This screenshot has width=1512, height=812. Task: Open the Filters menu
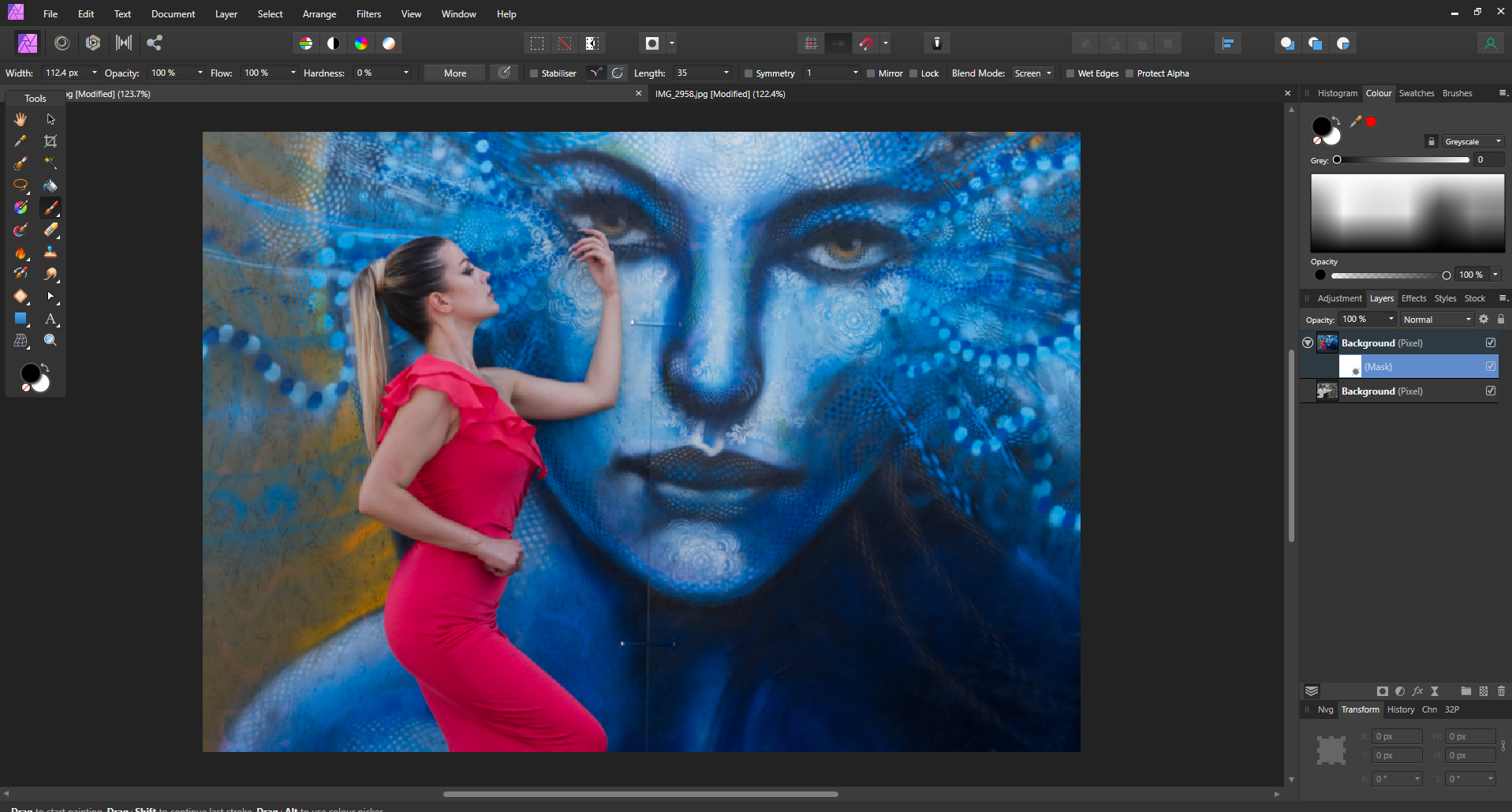click(368, 14)
